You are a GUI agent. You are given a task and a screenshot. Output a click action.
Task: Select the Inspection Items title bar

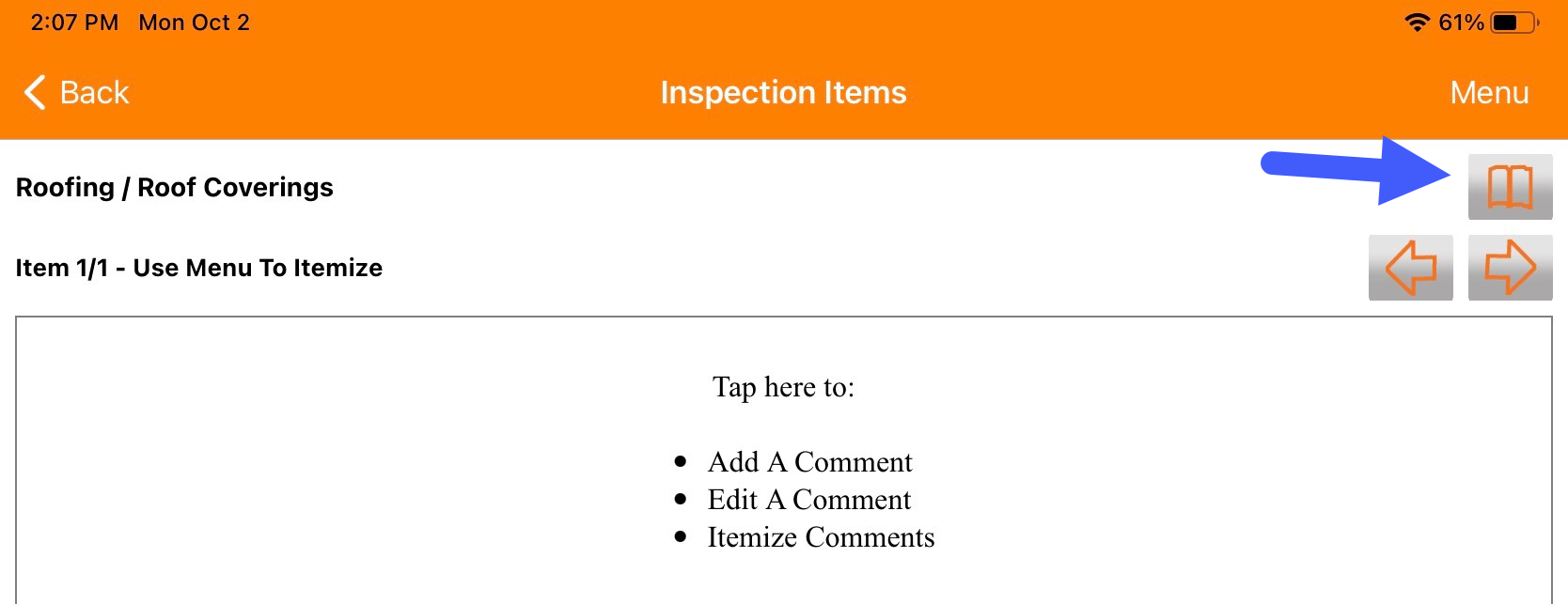click(783, 92)
